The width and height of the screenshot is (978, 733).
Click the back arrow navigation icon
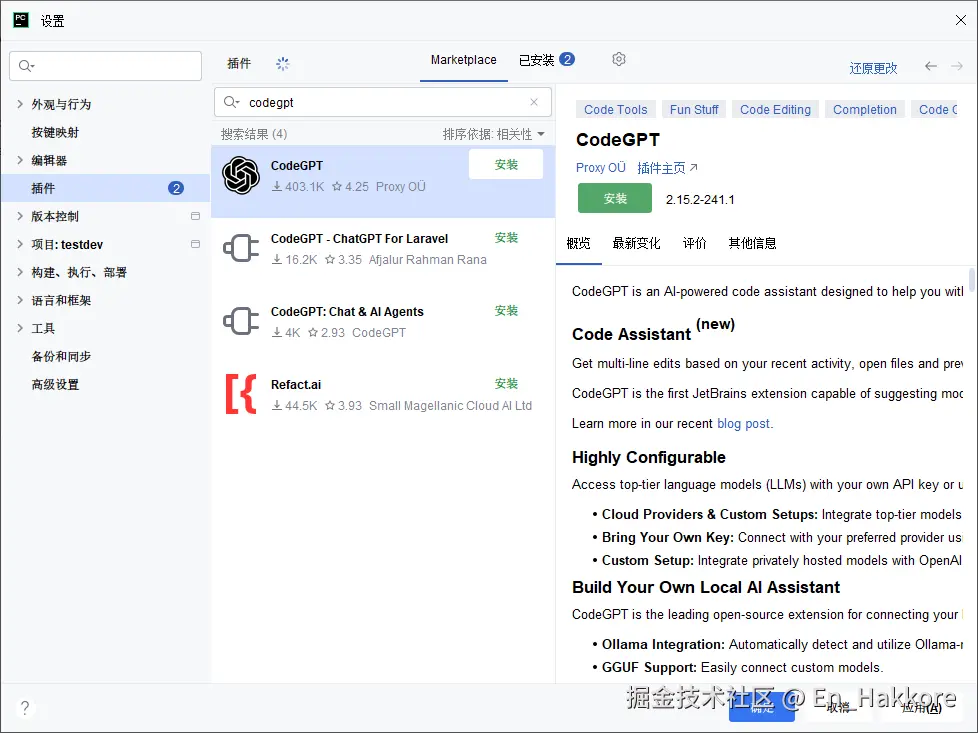pos(931,66)
